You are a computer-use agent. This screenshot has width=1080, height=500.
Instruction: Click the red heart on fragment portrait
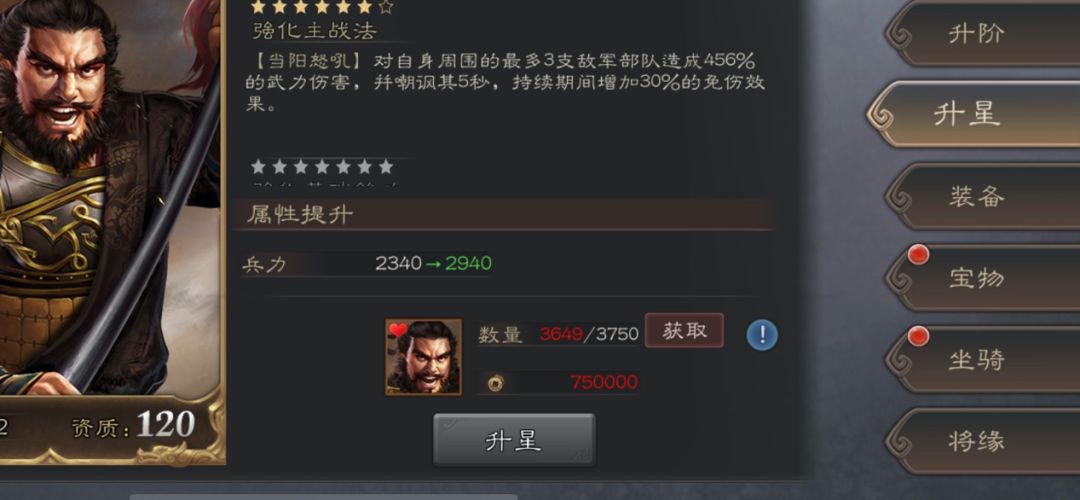[397, 330]
